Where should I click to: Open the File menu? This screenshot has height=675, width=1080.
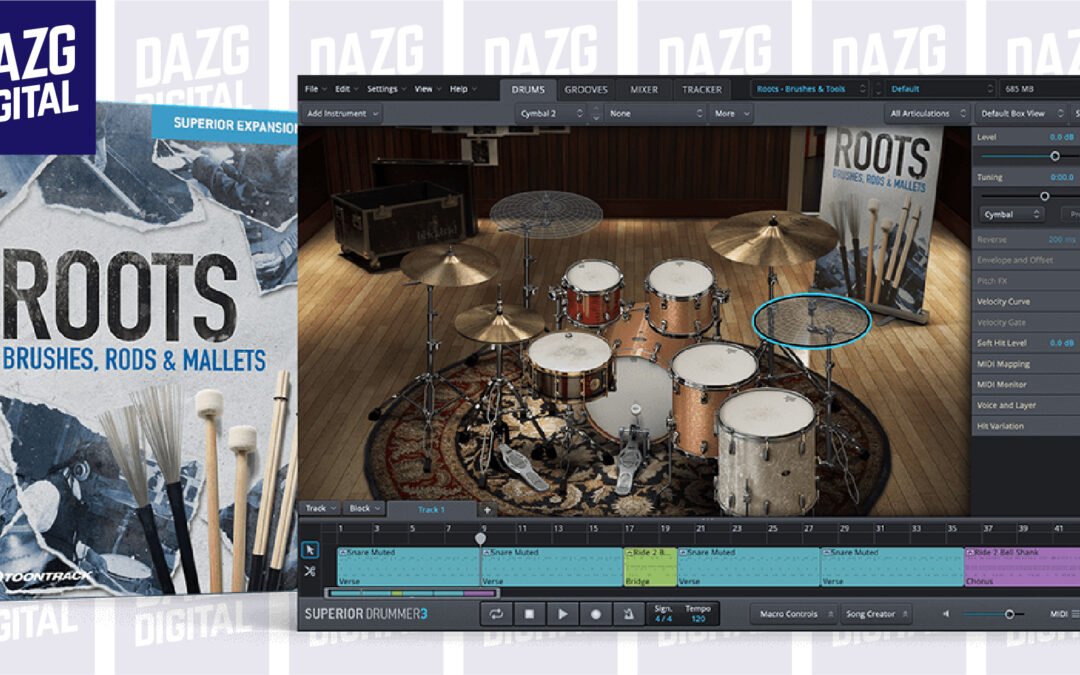coord(314,89)
